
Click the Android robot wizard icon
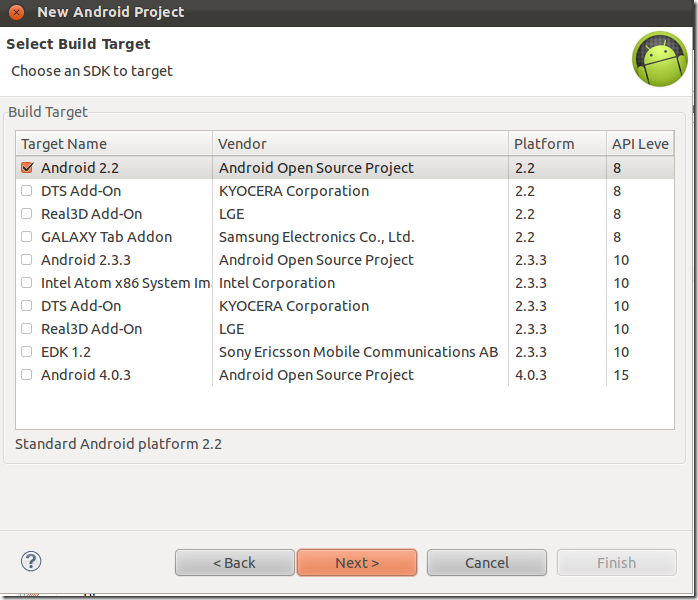tap(660, 59)
